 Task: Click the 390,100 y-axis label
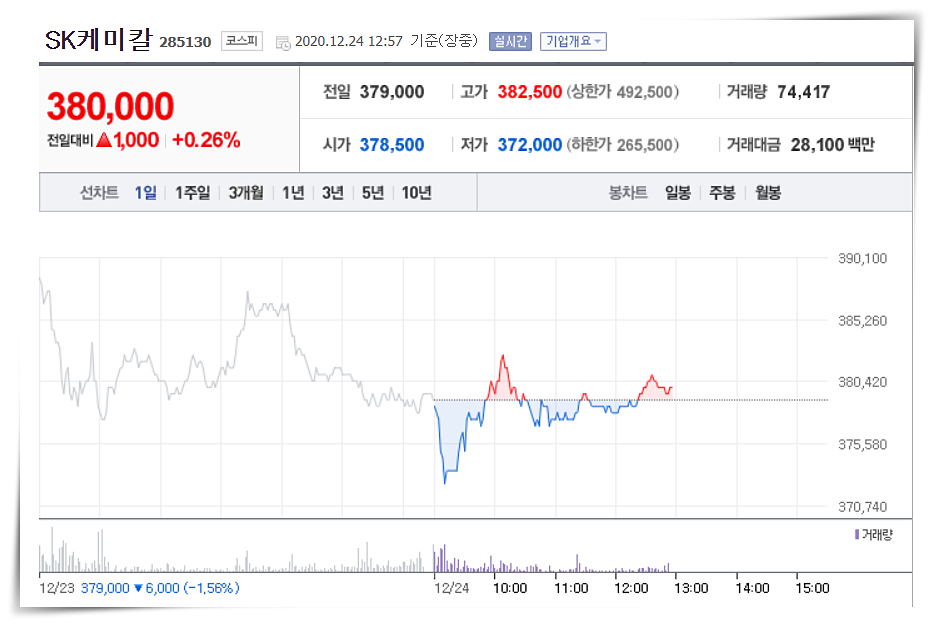862,258
